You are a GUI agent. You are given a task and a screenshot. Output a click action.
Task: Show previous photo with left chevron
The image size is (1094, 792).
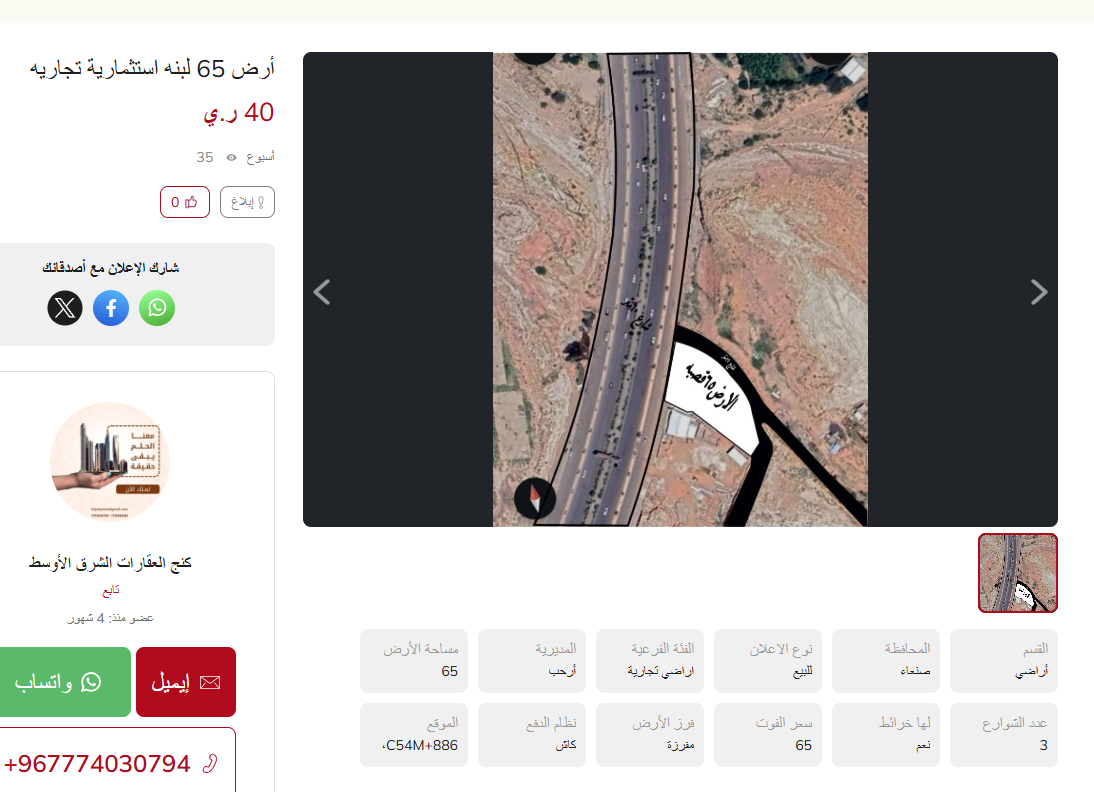click(322, 292)
